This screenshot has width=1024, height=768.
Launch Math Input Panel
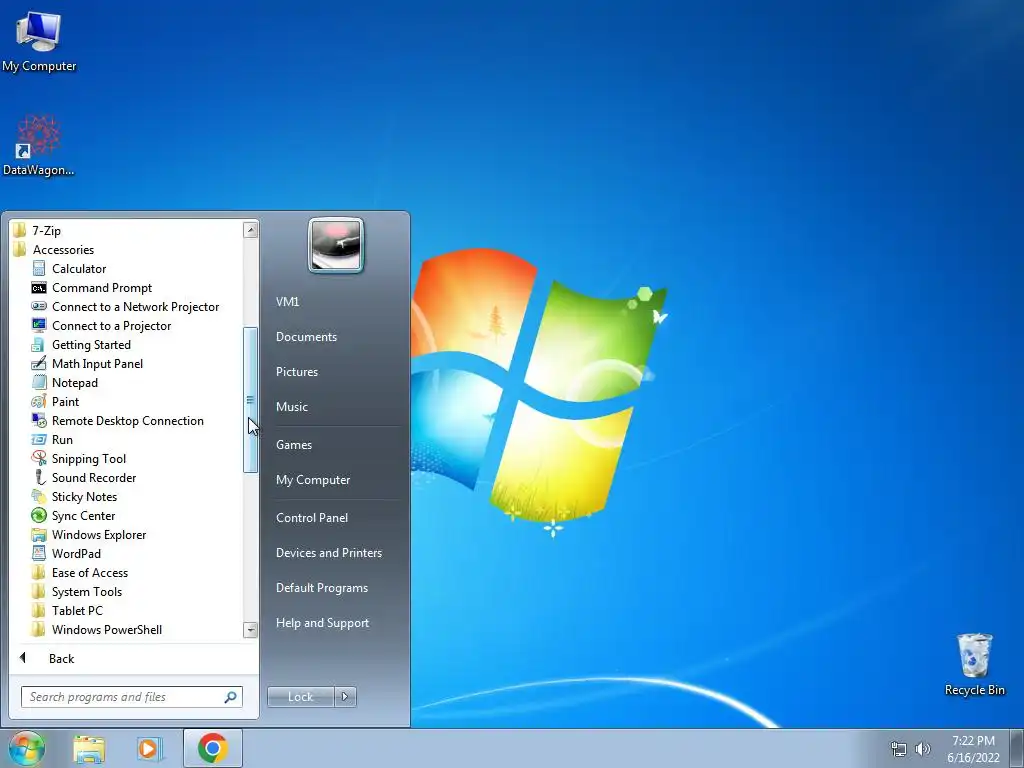pyautogui.click(x=97, y=363)
